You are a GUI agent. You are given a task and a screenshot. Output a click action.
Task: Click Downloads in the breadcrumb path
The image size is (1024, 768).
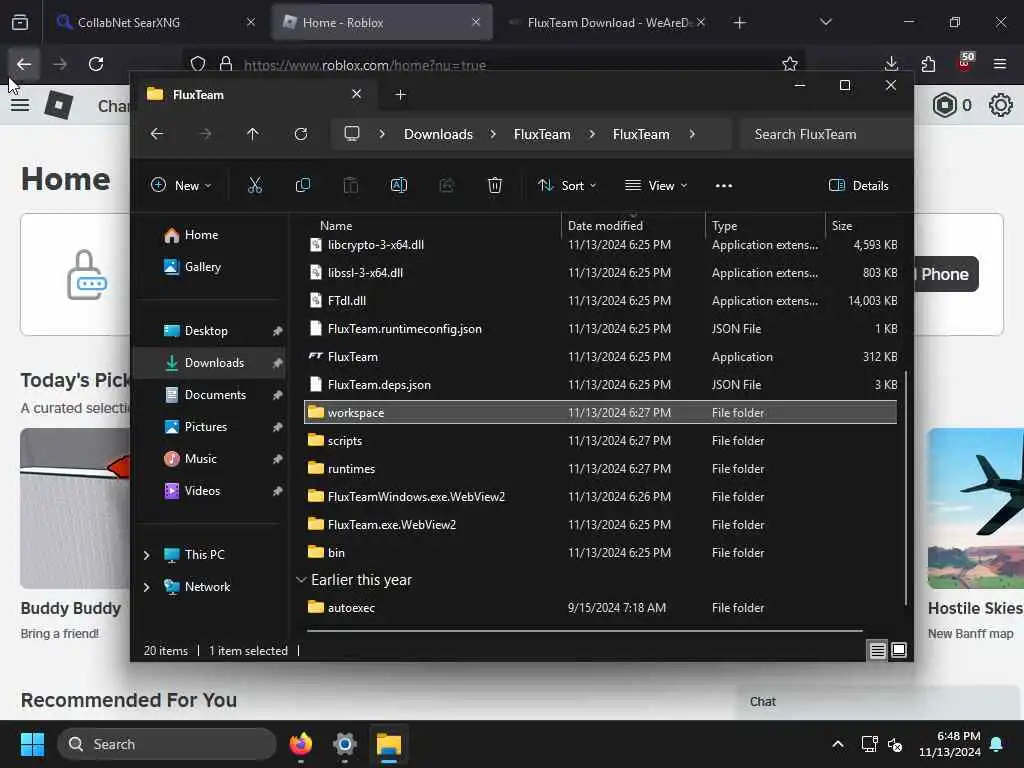pyautogui.click(x=438, y=134)
